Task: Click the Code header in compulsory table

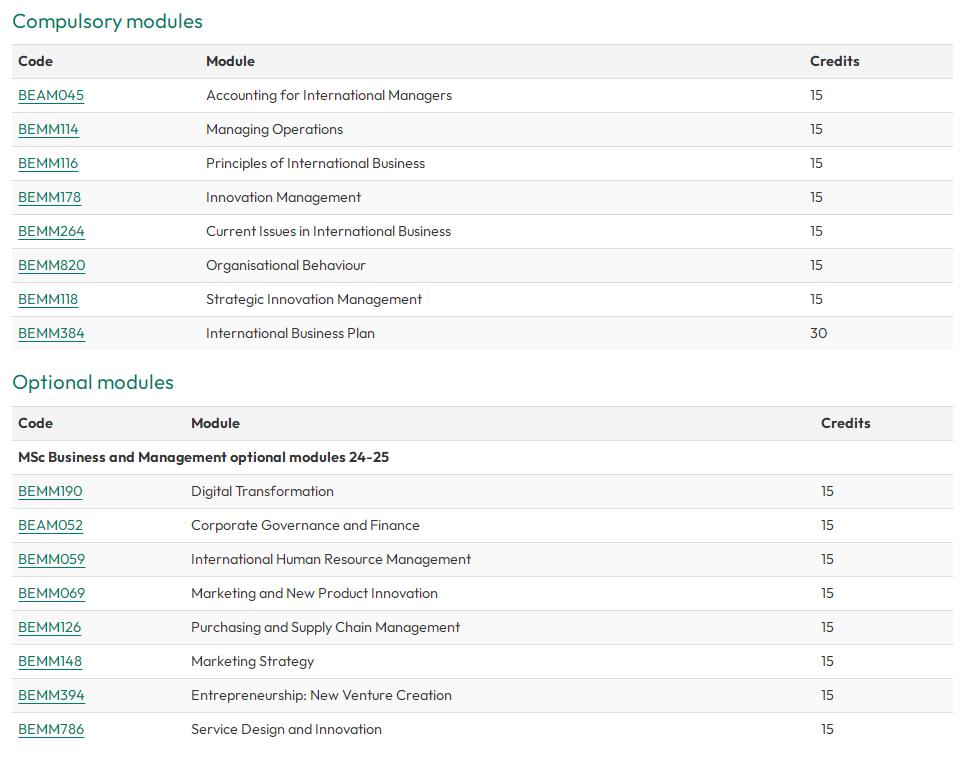Action: (x=35, y=61)
